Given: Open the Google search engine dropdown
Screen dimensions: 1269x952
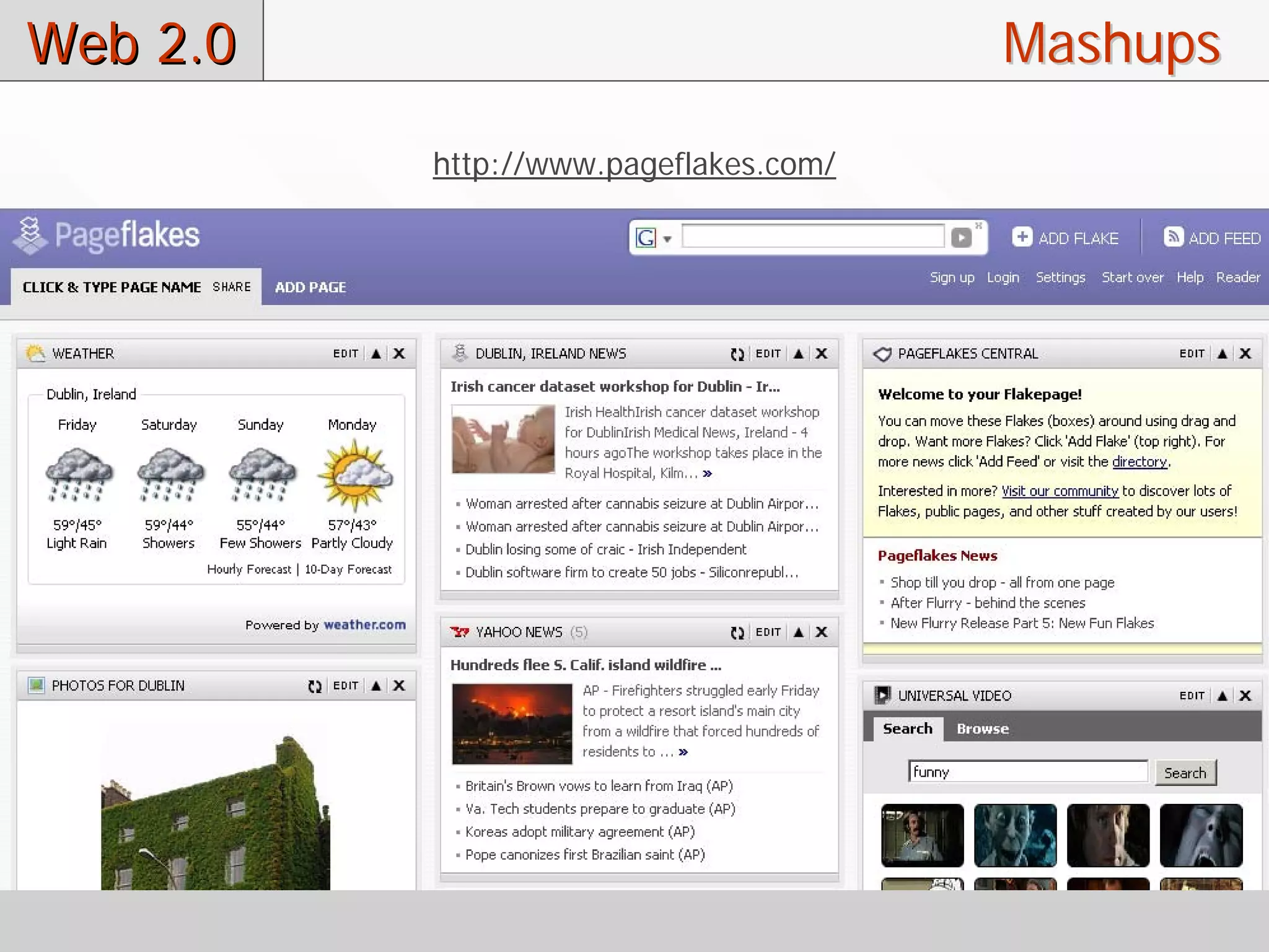Looking at the screenshot, I should 667,238.
